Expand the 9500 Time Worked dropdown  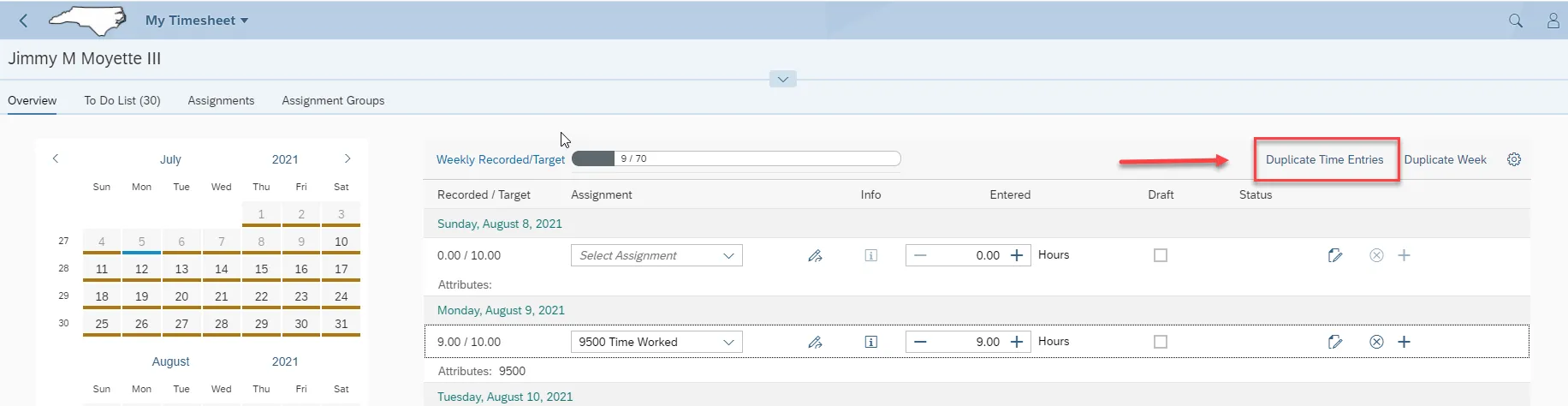pos(656,342)
